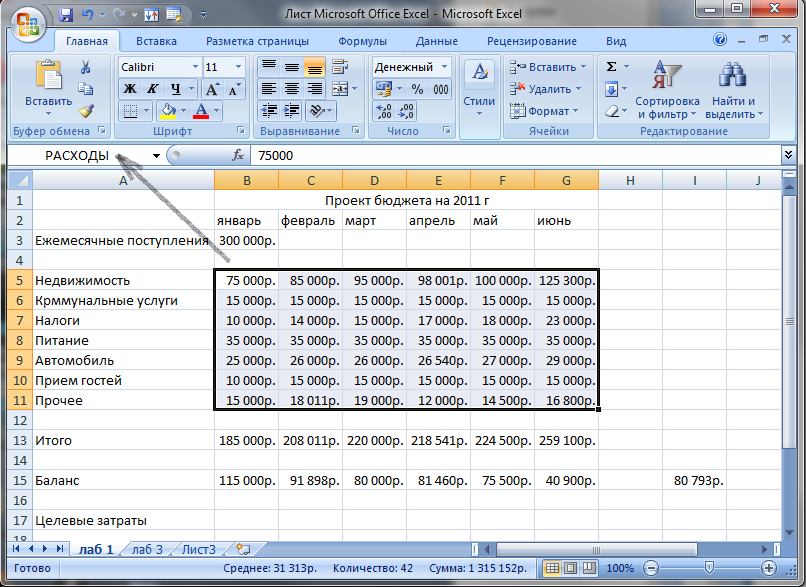
Task: Switch to Разметка страницы tab
Action: (x=257, y=41)
